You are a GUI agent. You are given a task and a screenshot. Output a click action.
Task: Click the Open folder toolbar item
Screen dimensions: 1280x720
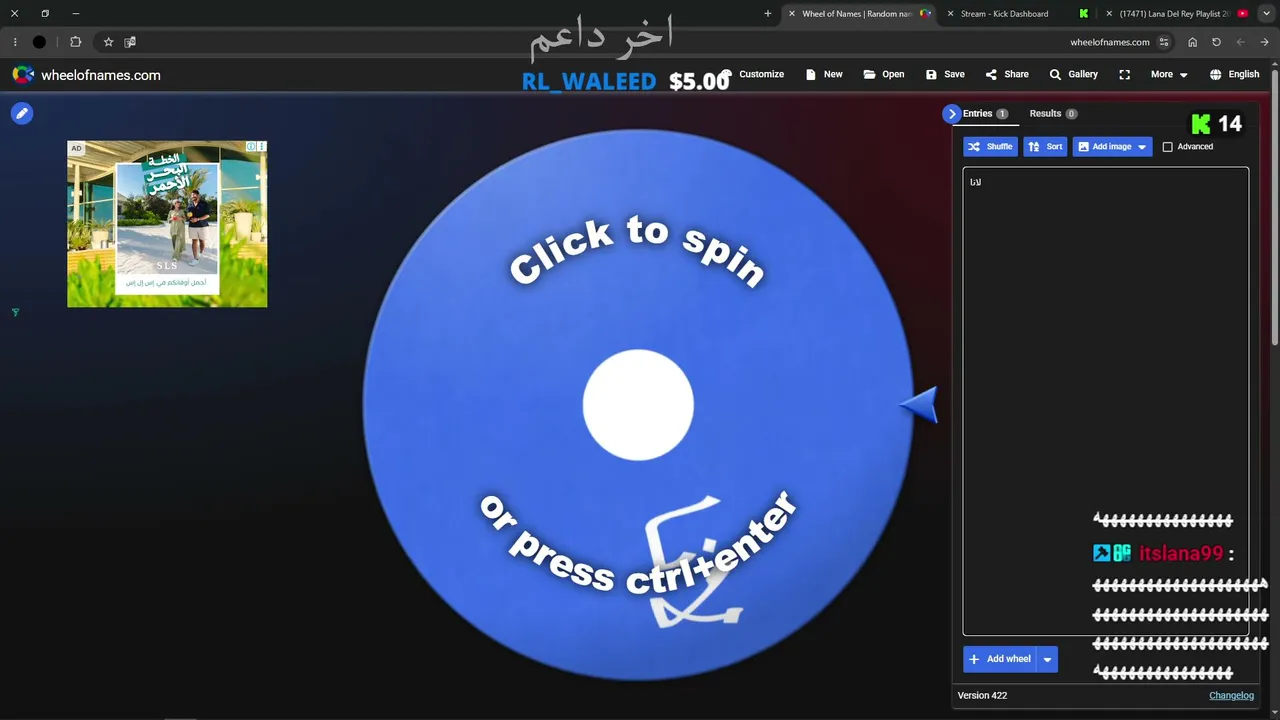[x=884, y=74]
